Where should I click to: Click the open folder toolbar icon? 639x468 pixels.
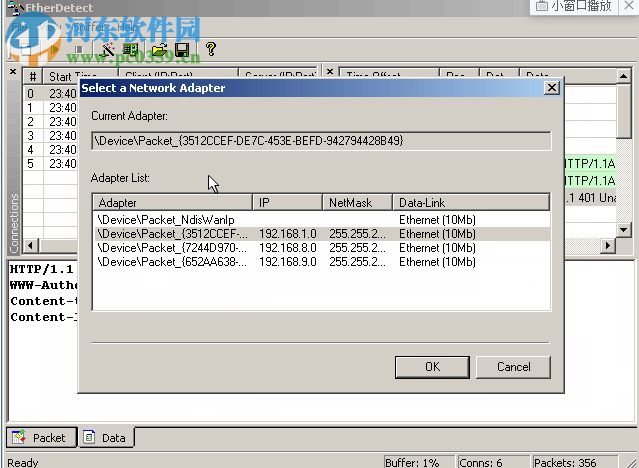(159, 50)
